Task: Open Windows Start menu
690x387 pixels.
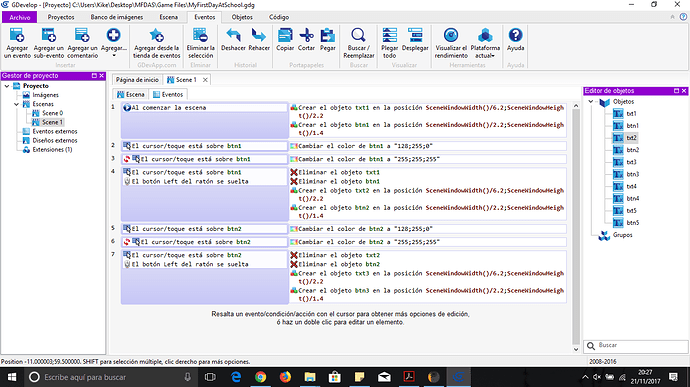Action: point(12,377)
